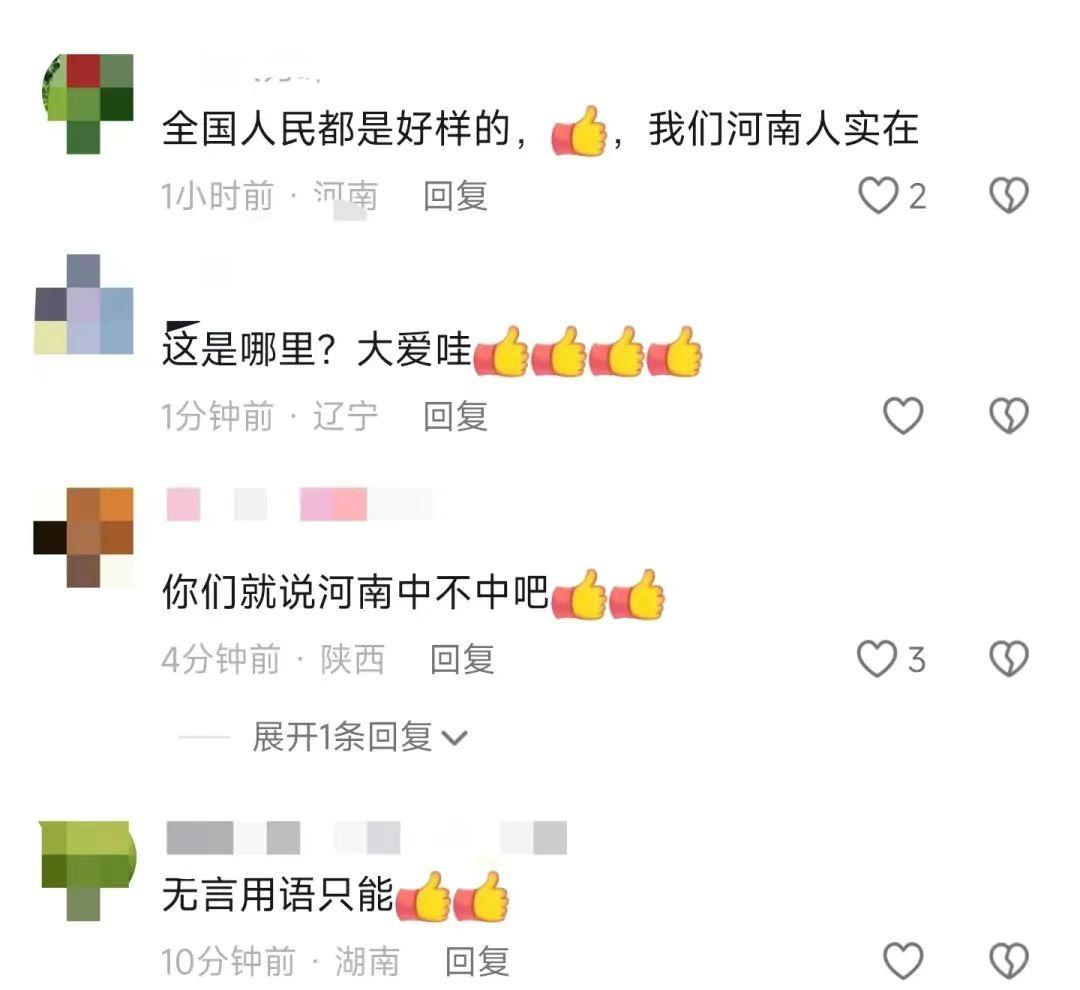Like the comment posted from 河南
Viewport: 1080px width, 990px height.
point(878,195)
